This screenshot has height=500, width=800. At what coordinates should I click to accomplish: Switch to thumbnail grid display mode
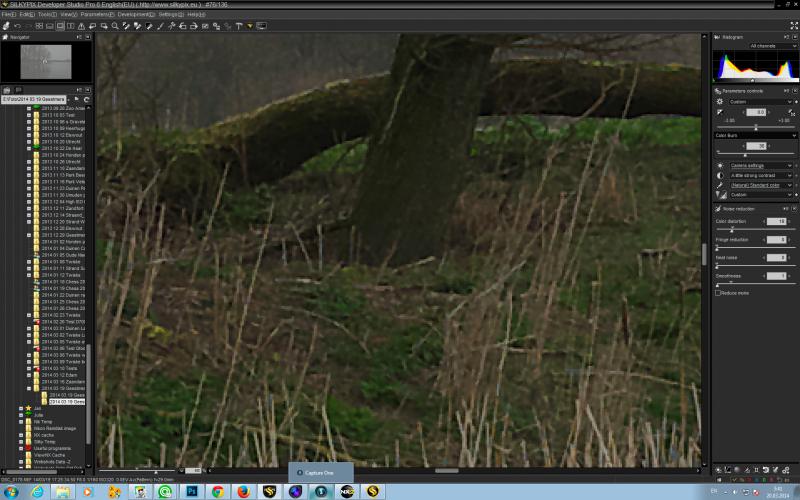coord(39,26)
